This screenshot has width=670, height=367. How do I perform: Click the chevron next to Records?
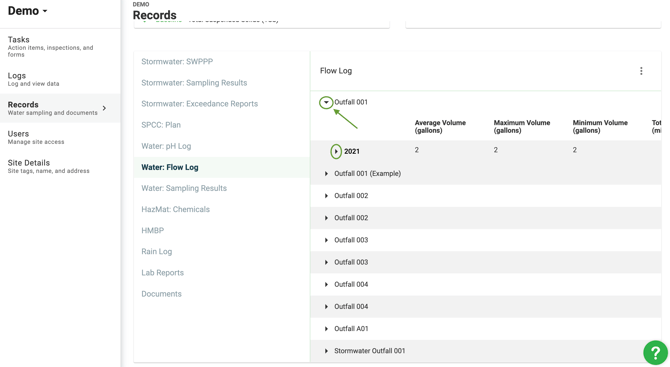pos(104,108)
